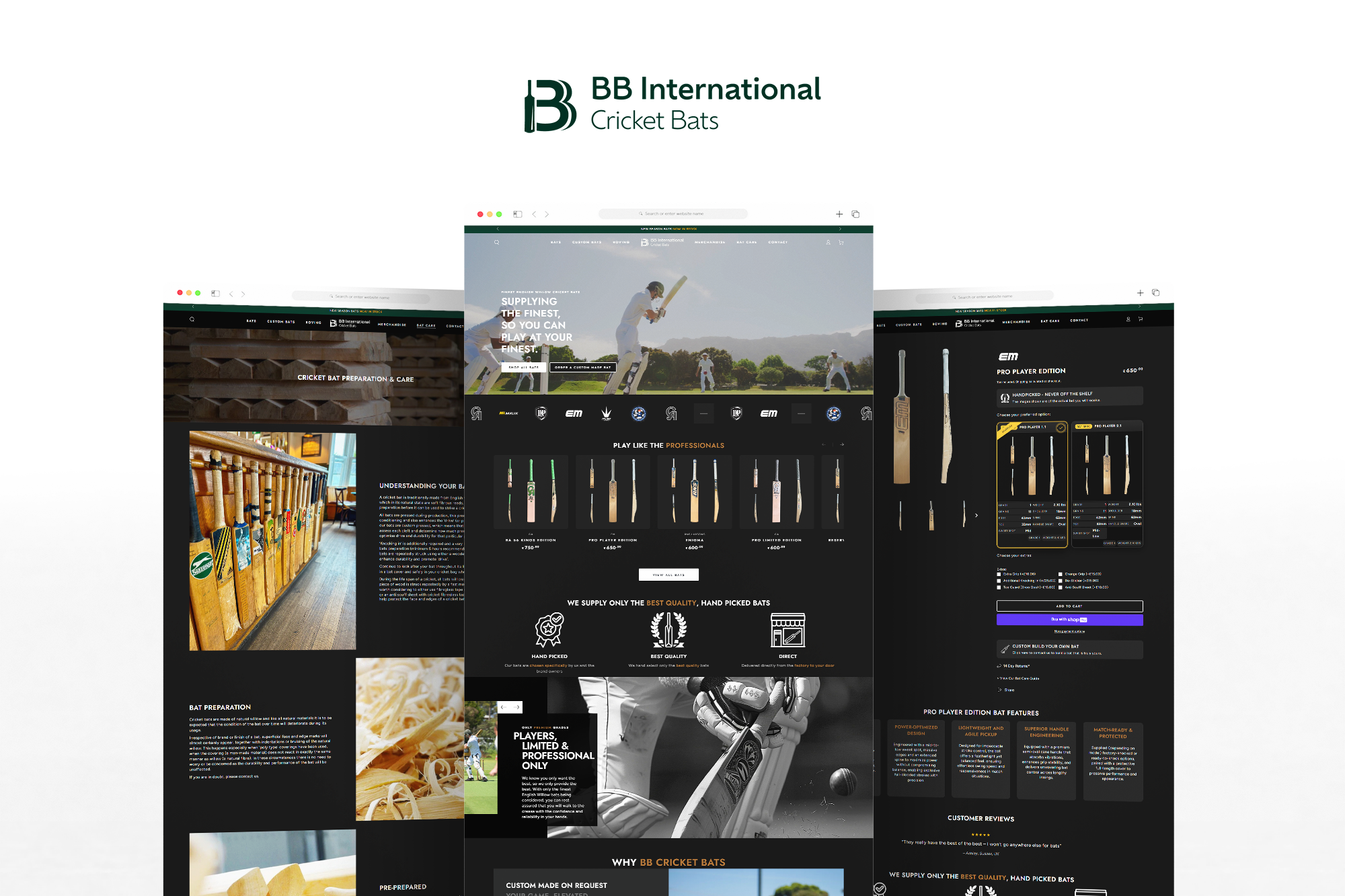Image resolution: width=1345 pixels, height=896 pixels.
Task: Enable the Extra Grip (+£10.00) checkbox
Action: (999, 574)
